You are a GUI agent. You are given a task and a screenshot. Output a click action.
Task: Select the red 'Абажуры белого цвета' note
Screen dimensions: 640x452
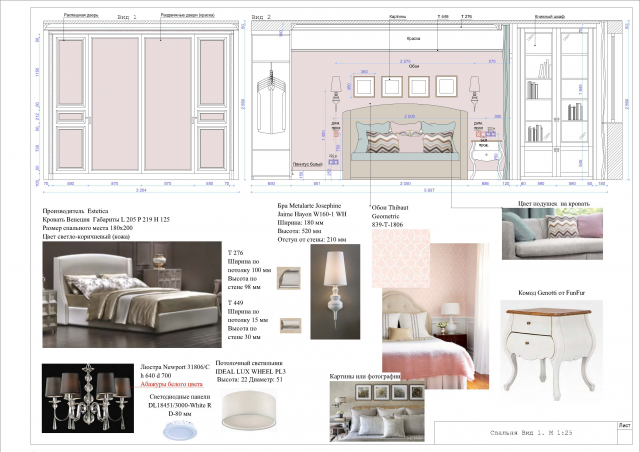tap(171, 384)
